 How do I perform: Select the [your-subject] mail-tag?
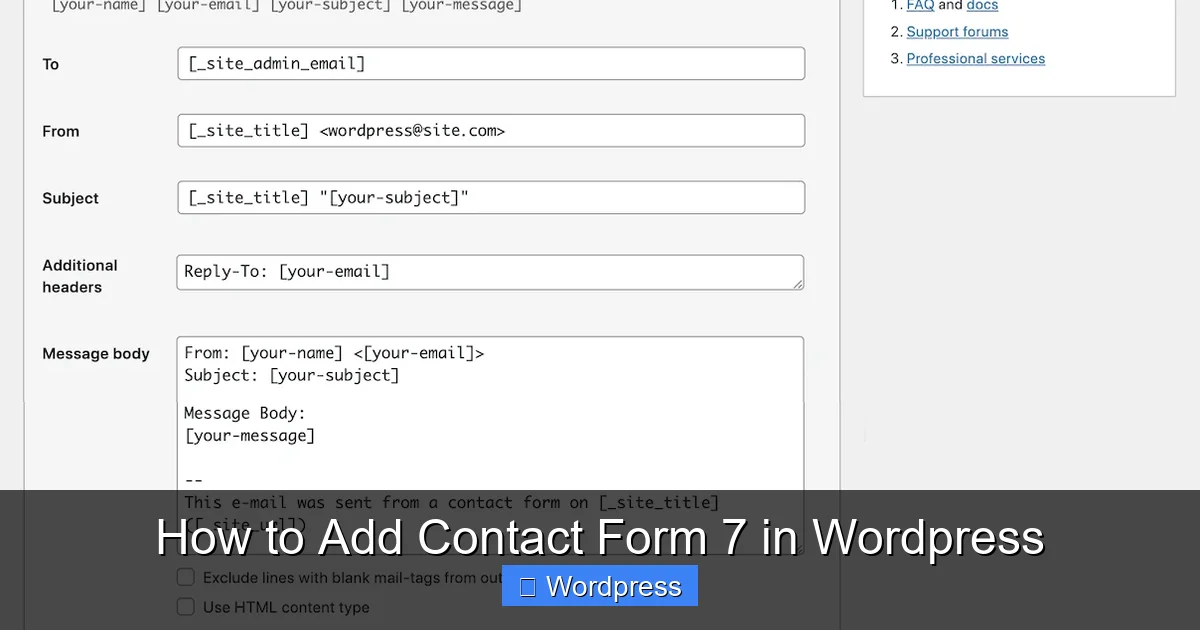coord(330,6)
